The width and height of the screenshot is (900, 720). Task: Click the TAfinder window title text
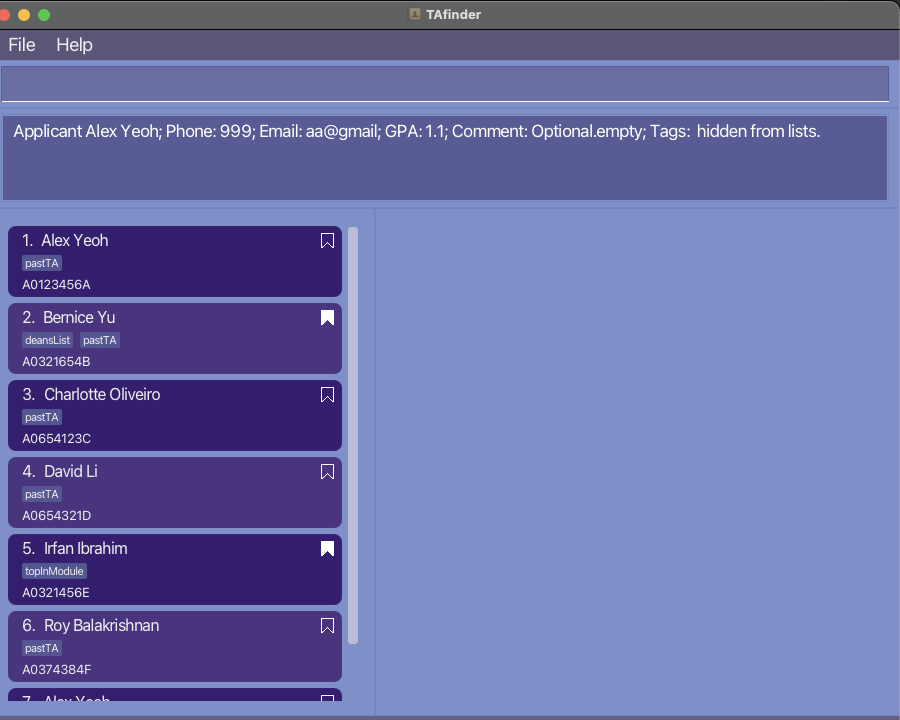(453, 14)
